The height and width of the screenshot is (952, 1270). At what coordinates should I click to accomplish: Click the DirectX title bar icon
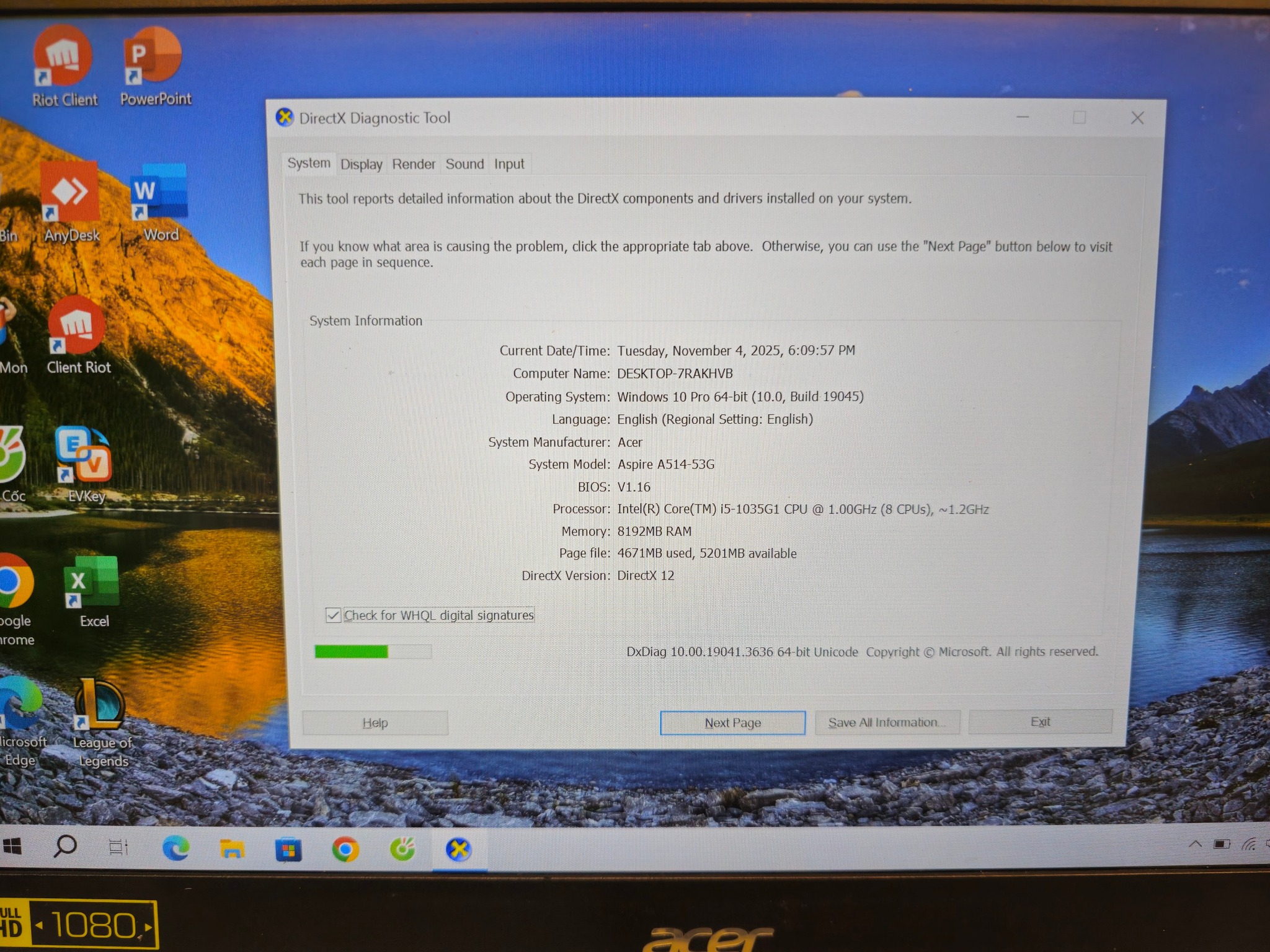[285, 117]
